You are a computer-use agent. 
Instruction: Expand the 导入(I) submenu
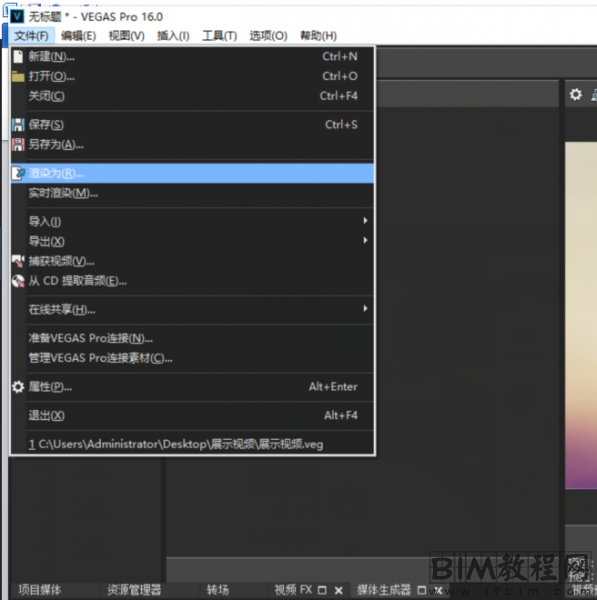(x=192, y=221)
